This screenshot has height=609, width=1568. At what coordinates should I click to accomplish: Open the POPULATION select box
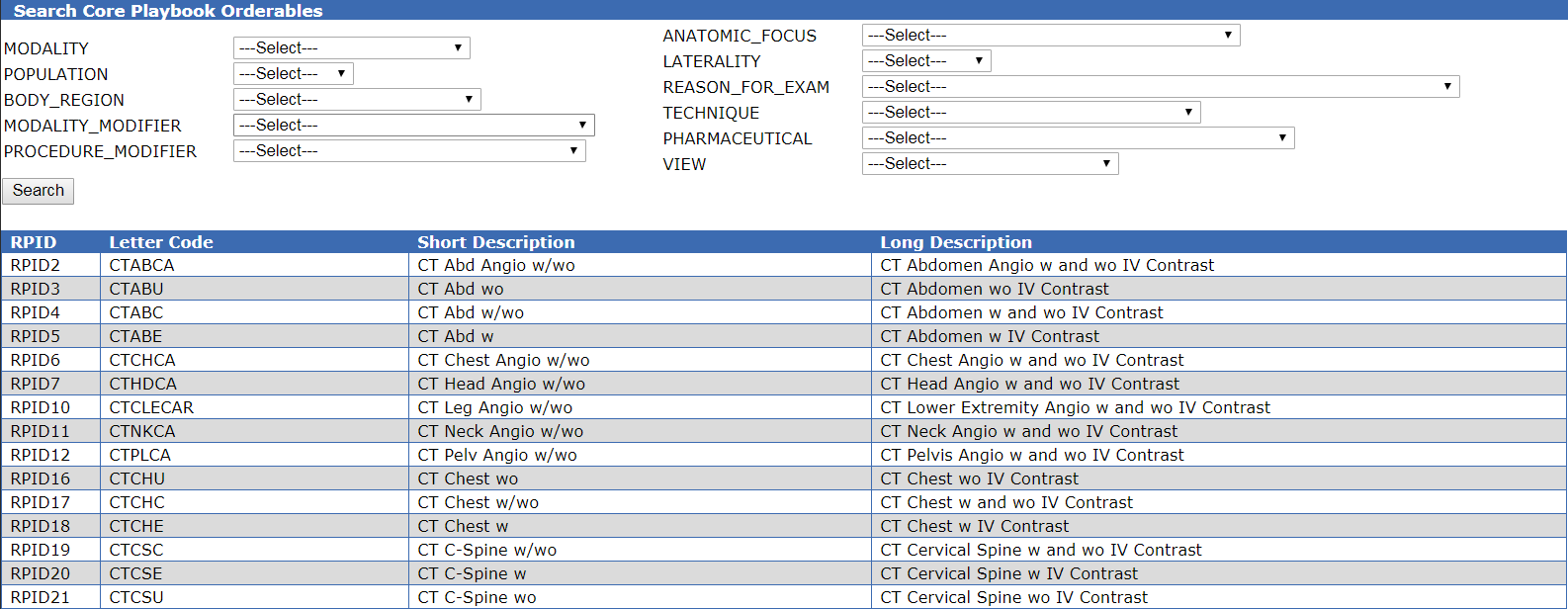click(293, 73)
